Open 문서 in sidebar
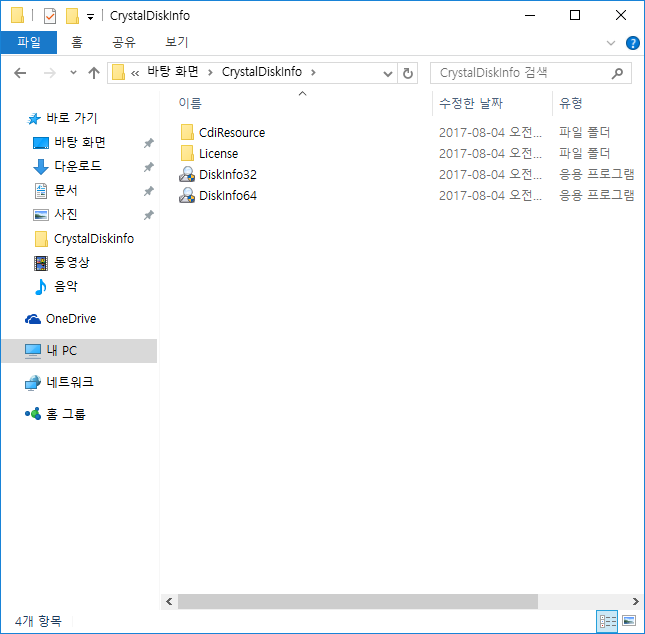This screenshot has height=634, width=645. pos(66,190)
